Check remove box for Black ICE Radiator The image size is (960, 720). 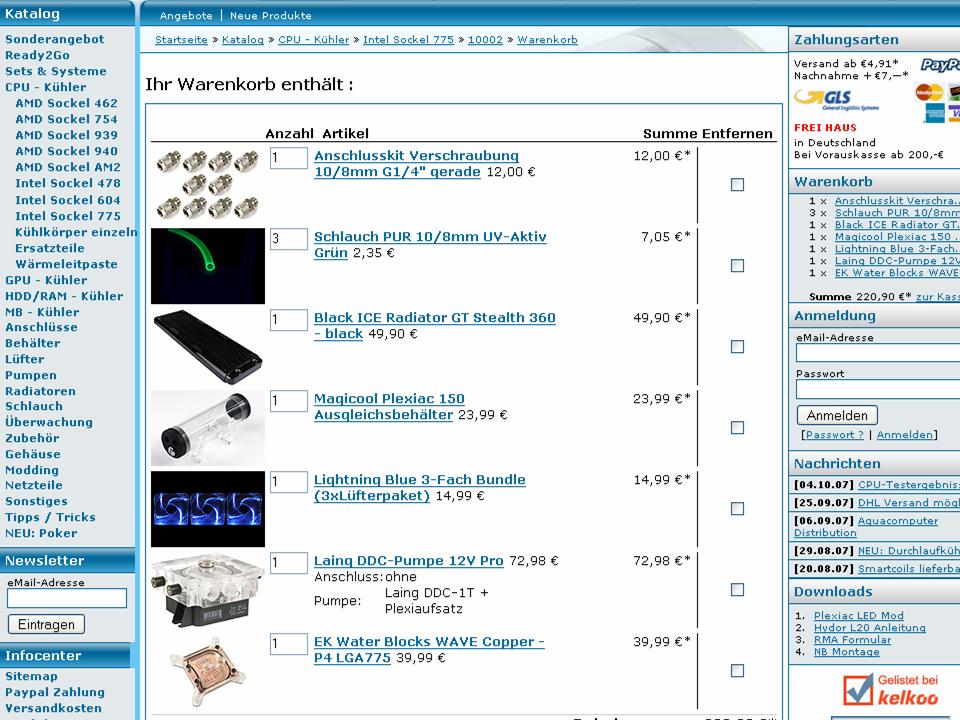[737, 347]
